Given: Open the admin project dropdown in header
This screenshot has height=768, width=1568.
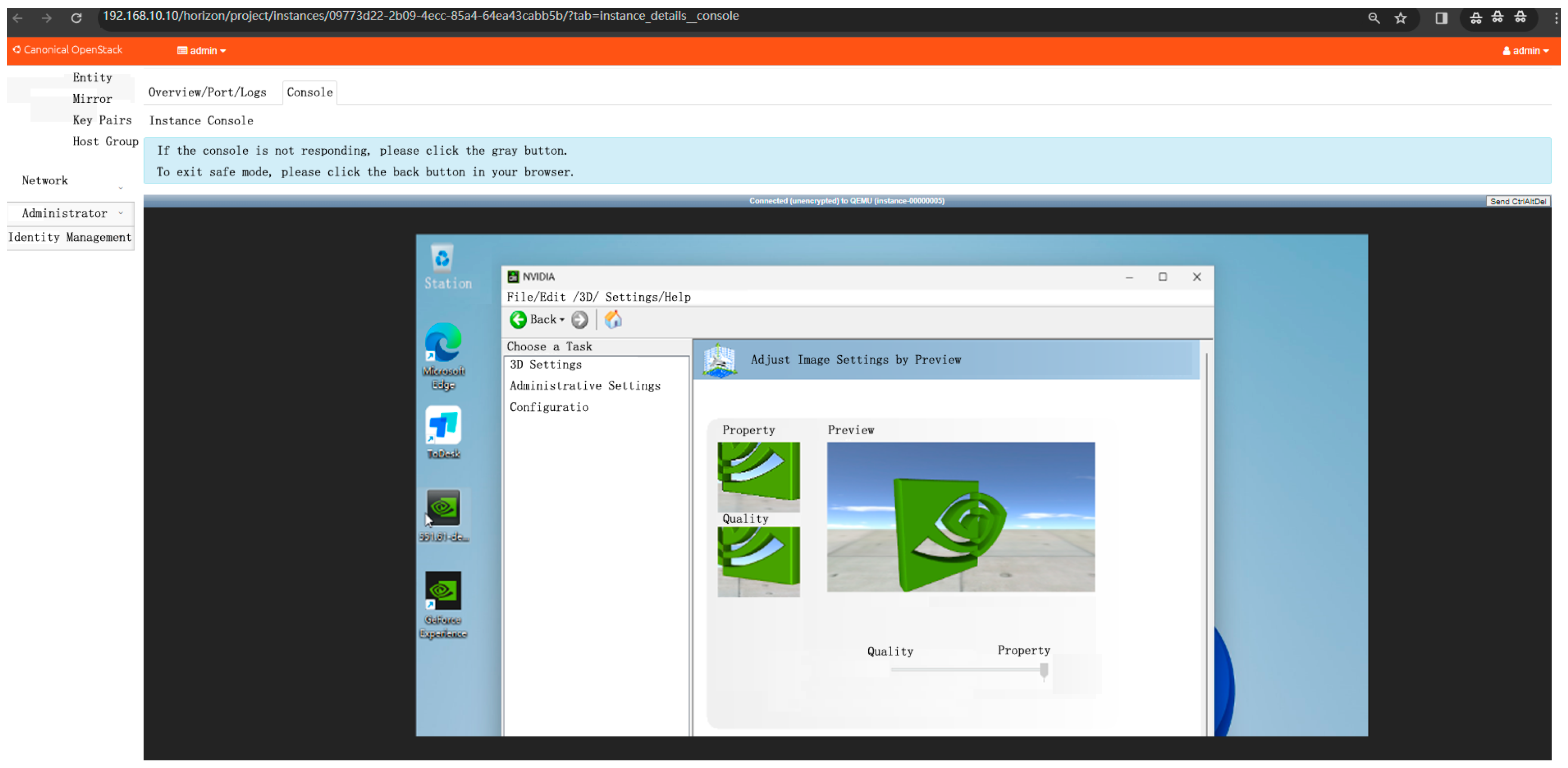Looking at the screenshot, I should coord(202,50).
